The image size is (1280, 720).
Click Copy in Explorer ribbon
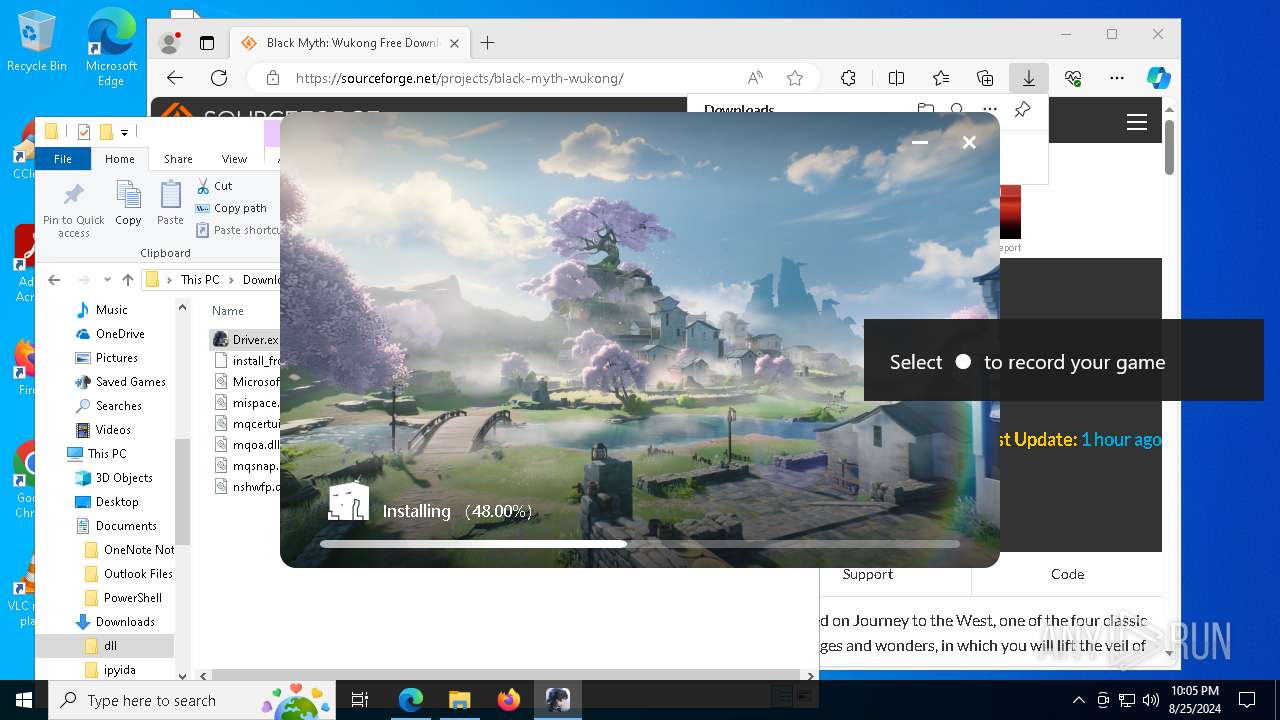(x=128, y=204)
